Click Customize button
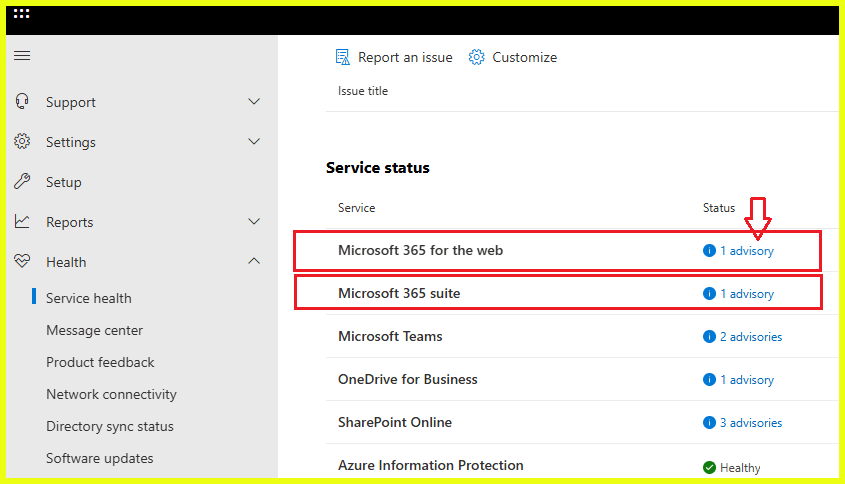 coord(512,57)
